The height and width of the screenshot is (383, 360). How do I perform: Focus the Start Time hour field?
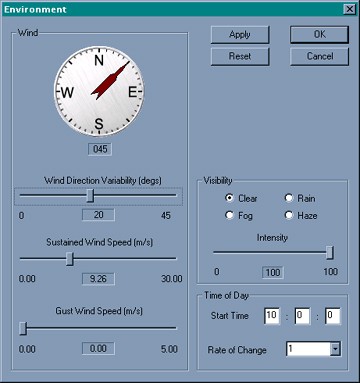tap(272, 316)
